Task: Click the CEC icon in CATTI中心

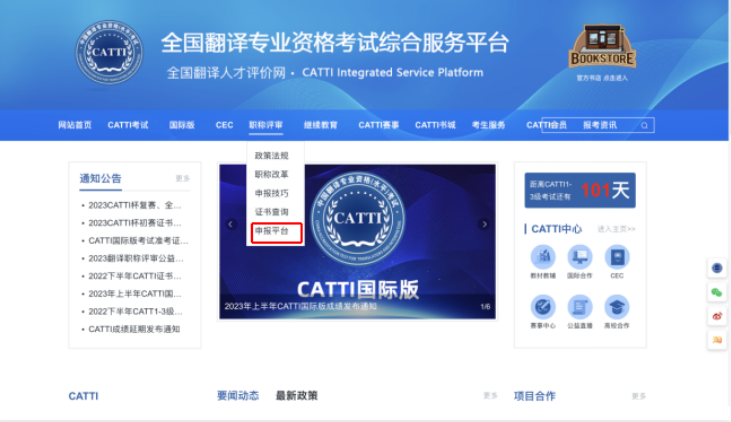Action: pyautogui.click(x=616, y=257)
